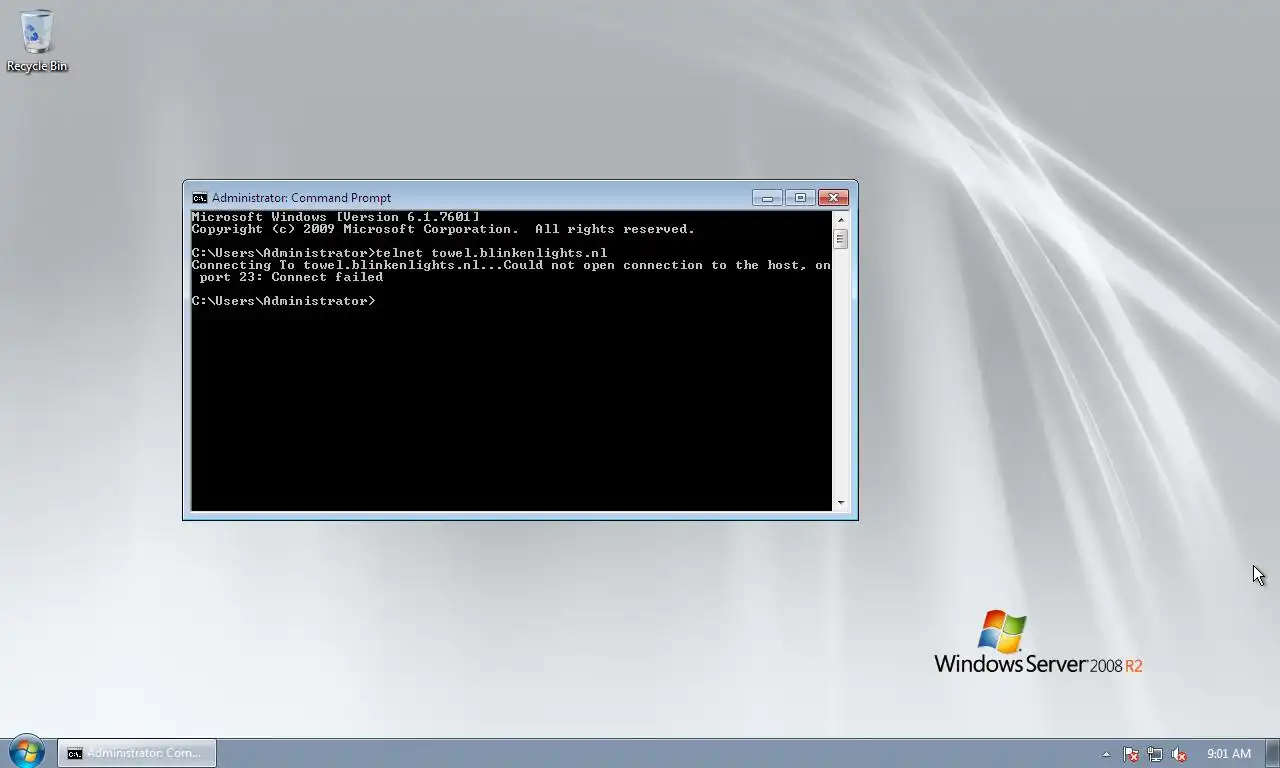The image size is (1280, 768).
Task: Minimize the Command Prompt window
Action: pos(767,198)
